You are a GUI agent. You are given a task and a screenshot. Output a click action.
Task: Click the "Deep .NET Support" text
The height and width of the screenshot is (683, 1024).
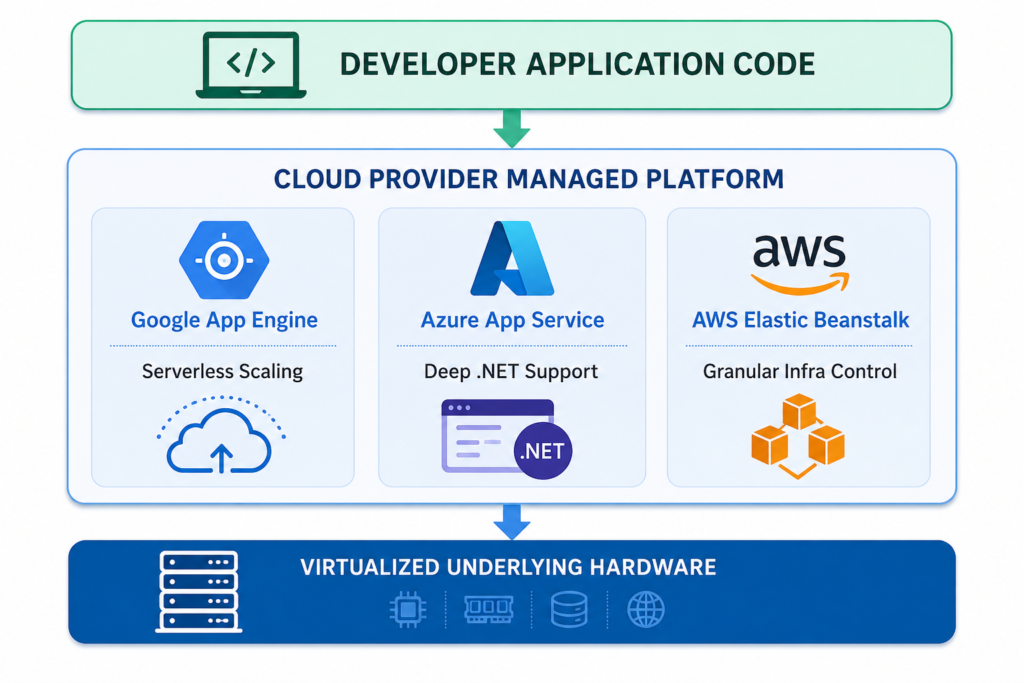tap(511, 372)
